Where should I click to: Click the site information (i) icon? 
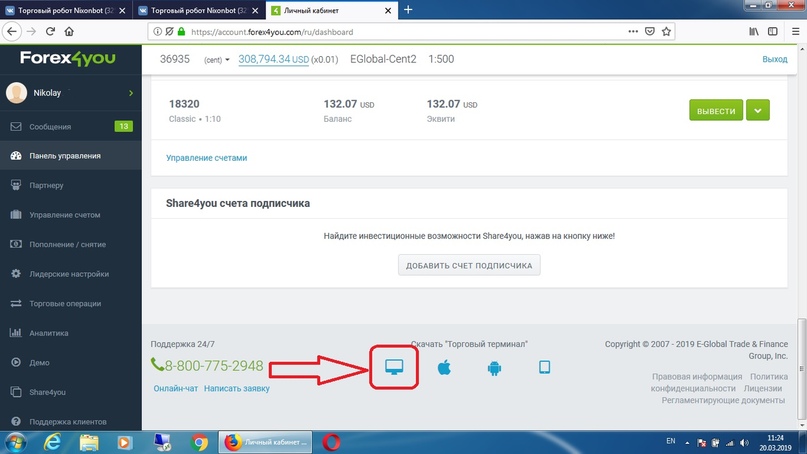157,31
